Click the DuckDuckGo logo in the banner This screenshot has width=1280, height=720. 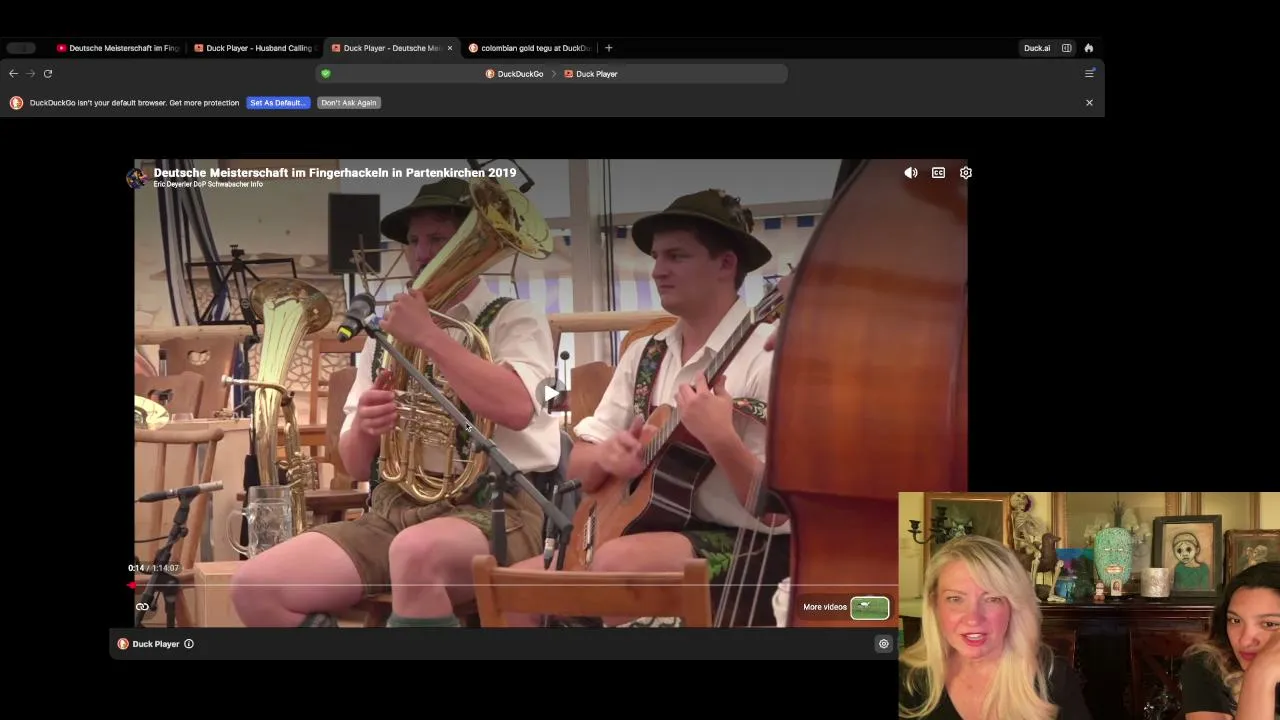(x=16, y=103)
